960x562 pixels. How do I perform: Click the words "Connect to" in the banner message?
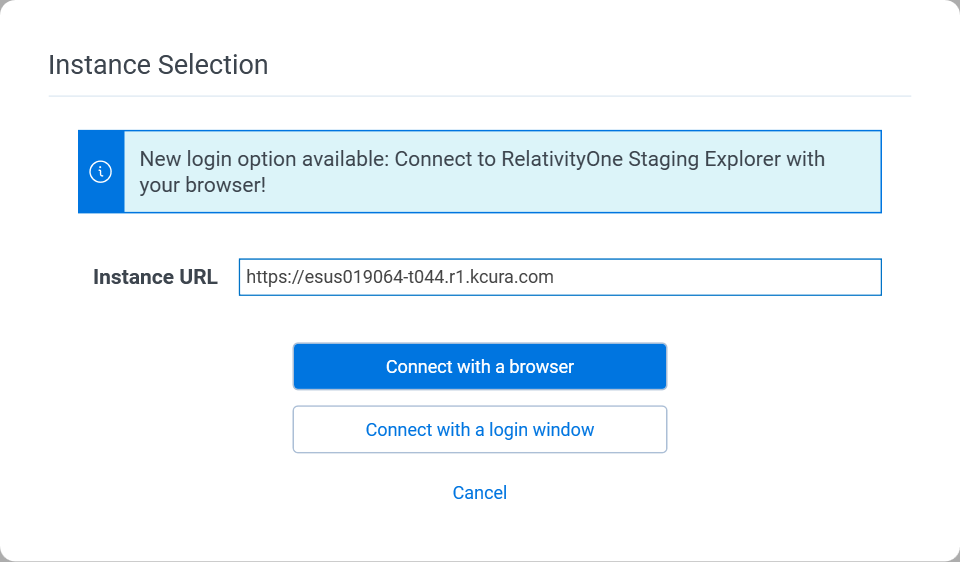[x=445, y=159]
